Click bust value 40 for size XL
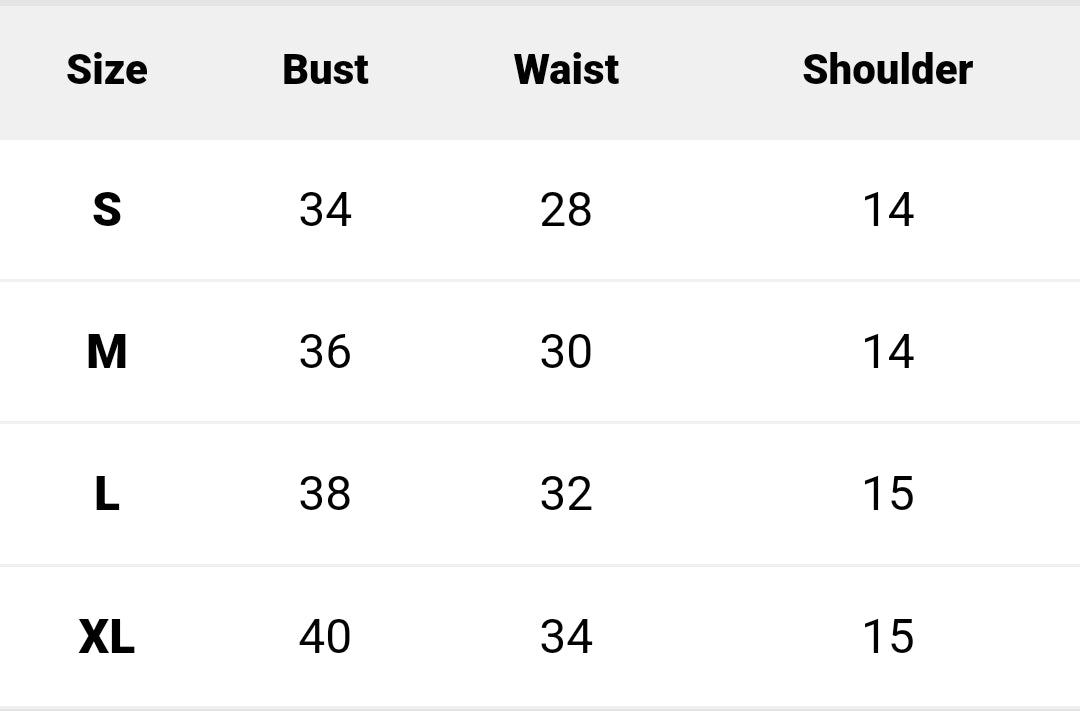 (325, 637)
